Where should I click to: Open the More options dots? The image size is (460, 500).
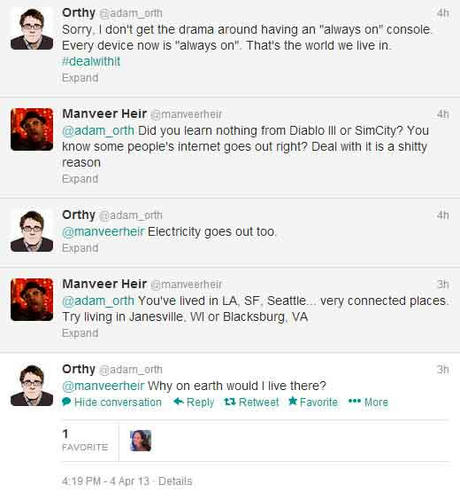pos(354,401)
